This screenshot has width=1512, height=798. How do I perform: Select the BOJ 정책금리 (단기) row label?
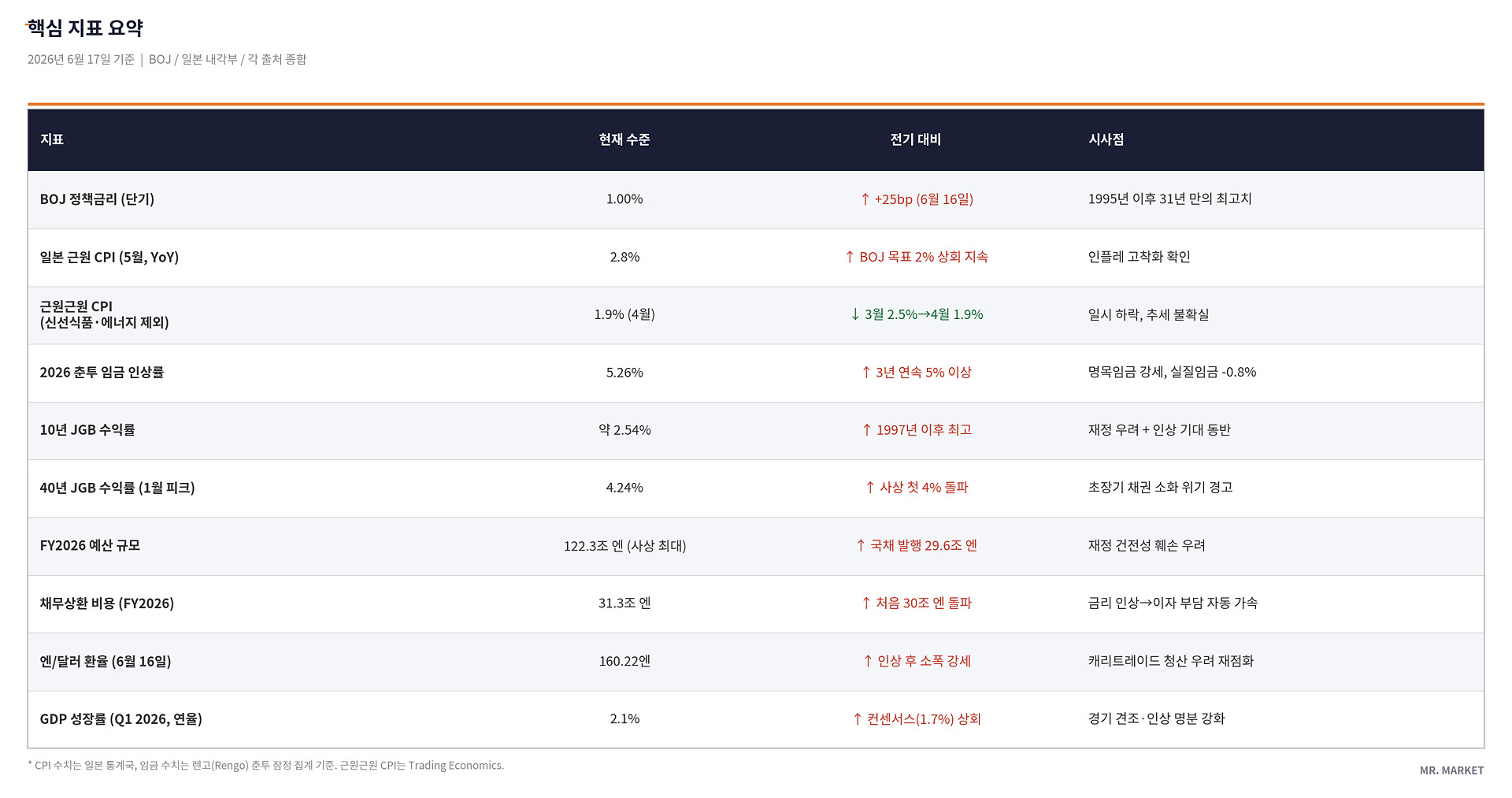97,199
